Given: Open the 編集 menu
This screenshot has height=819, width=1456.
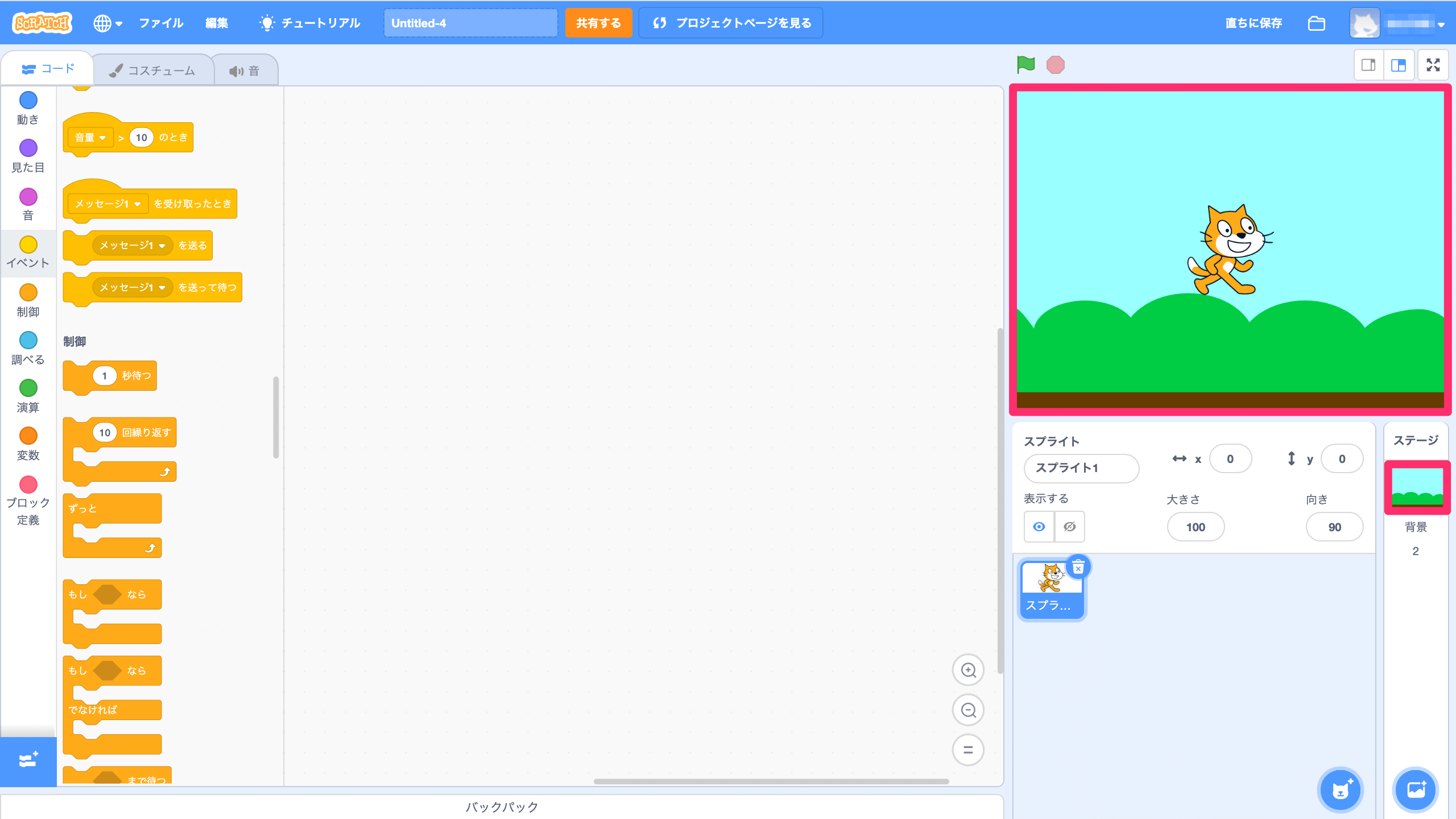Looking at the screenshot, I should pyautogui.click(x=217, y=23).
